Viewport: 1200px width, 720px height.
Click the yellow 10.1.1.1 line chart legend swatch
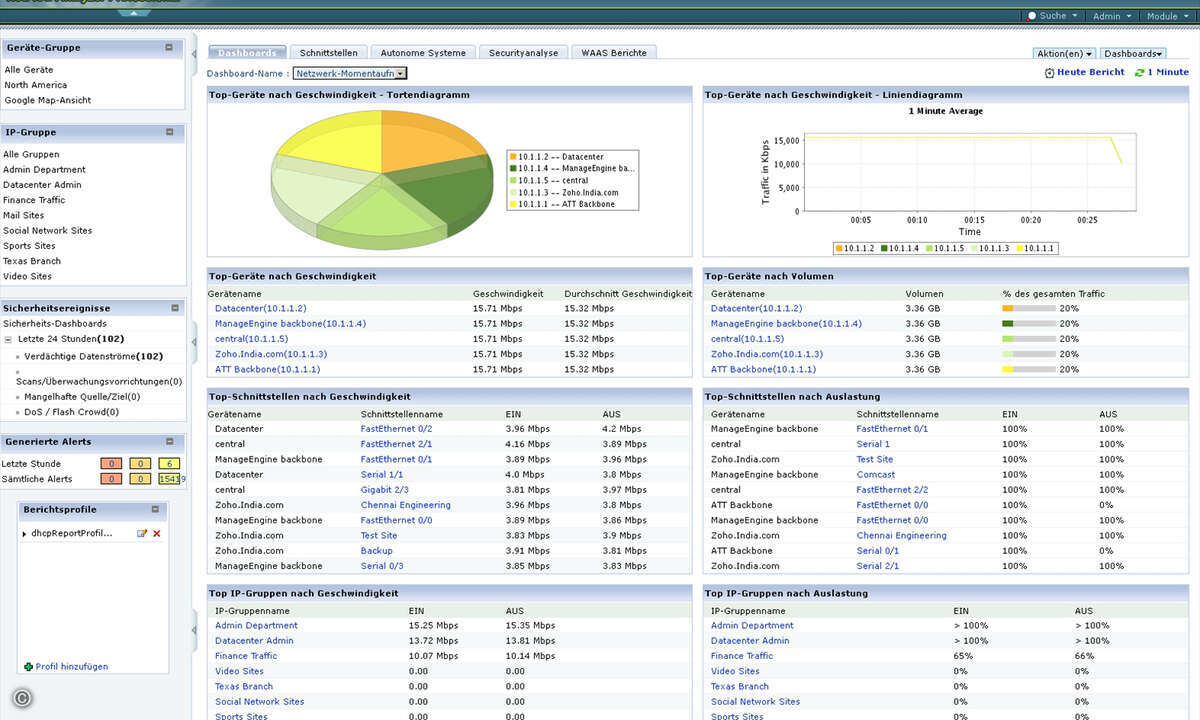[1021, 248]
